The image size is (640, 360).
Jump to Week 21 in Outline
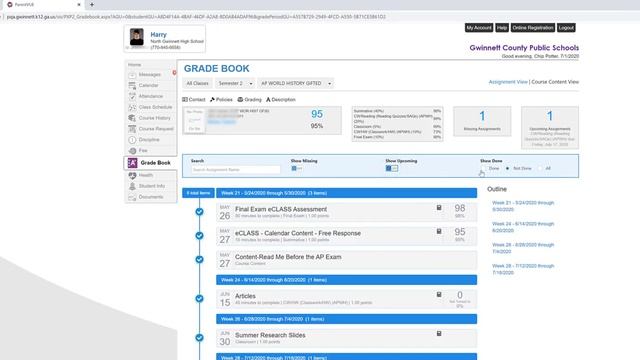coord(523,206)
